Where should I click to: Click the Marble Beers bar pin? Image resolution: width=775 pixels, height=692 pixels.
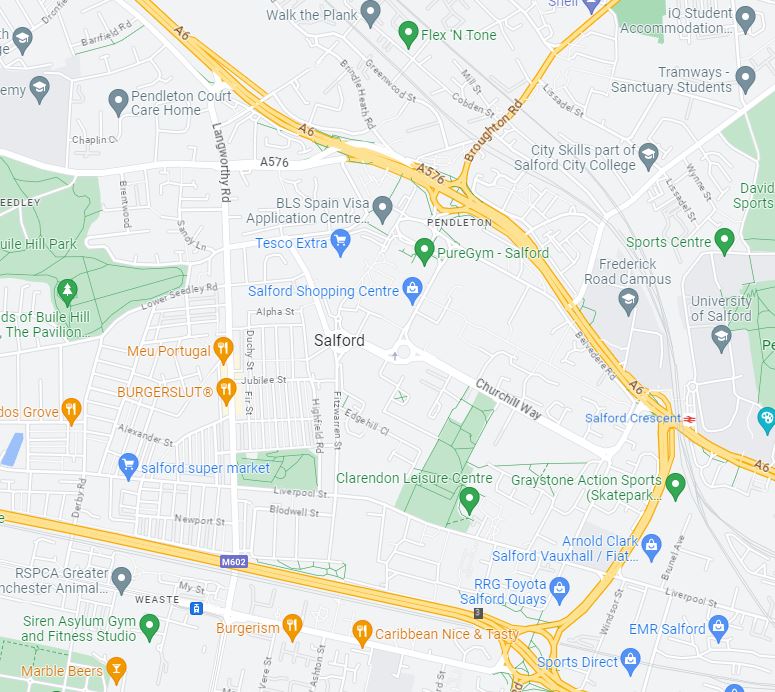116,670
